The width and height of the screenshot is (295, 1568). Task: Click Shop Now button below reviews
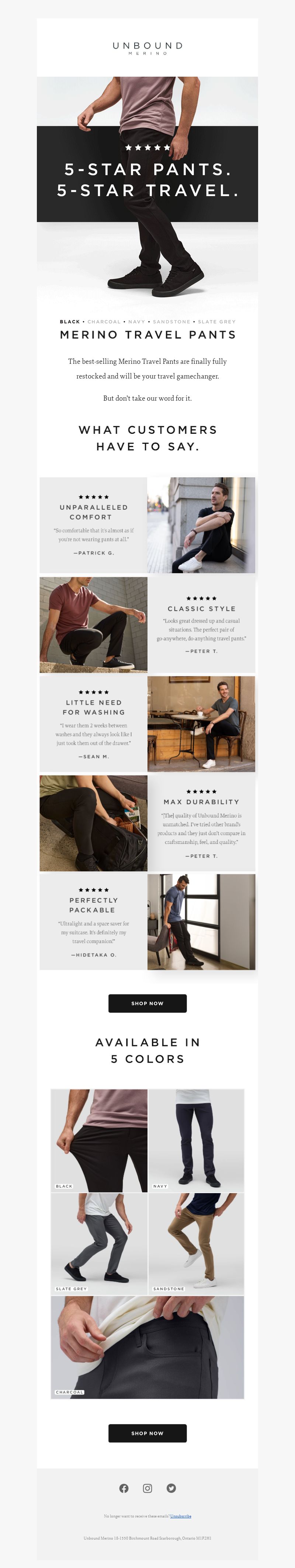pos(147,1003)
